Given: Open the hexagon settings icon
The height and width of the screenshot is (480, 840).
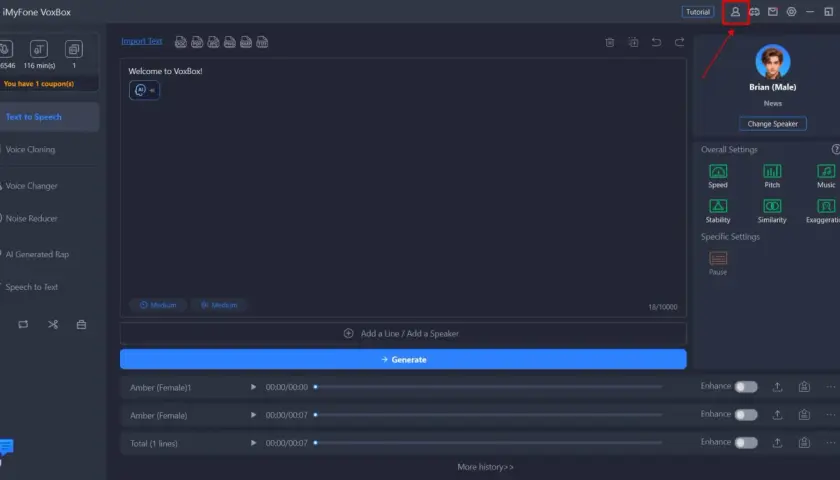Looking at the screenshot, I should tap(791, 12).
